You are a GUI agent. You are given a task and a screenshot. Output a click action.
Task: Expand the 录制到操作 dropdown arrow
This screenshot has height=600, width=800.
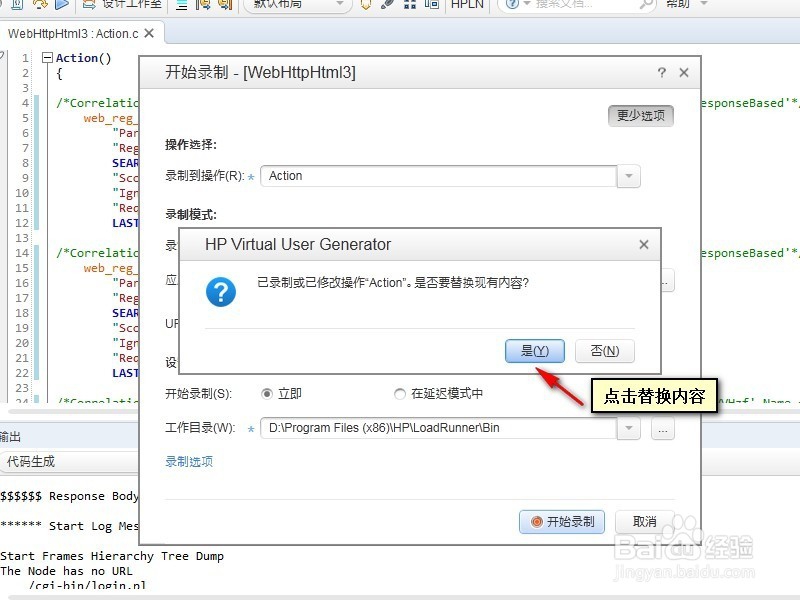click(x=629, y=176)
